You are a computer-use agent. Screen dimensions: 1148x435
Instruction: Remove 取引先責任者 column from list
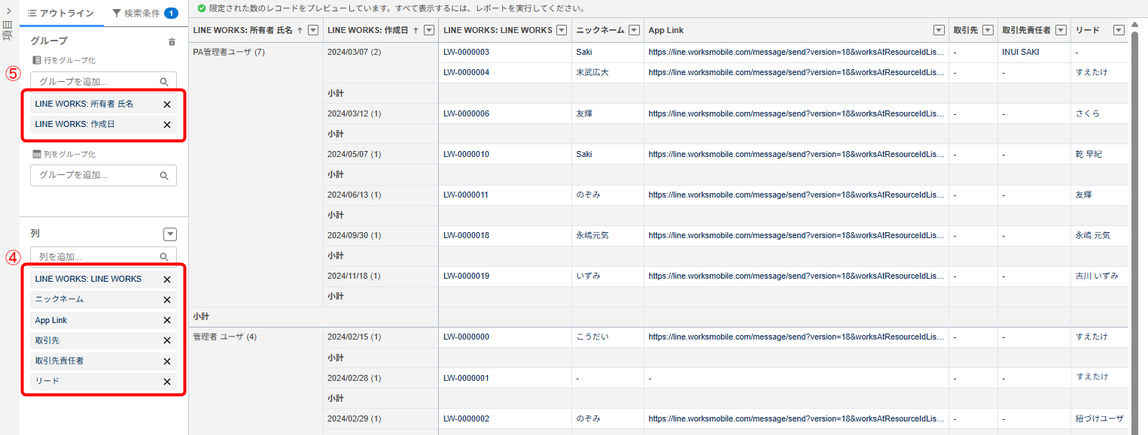pos(167,361)
